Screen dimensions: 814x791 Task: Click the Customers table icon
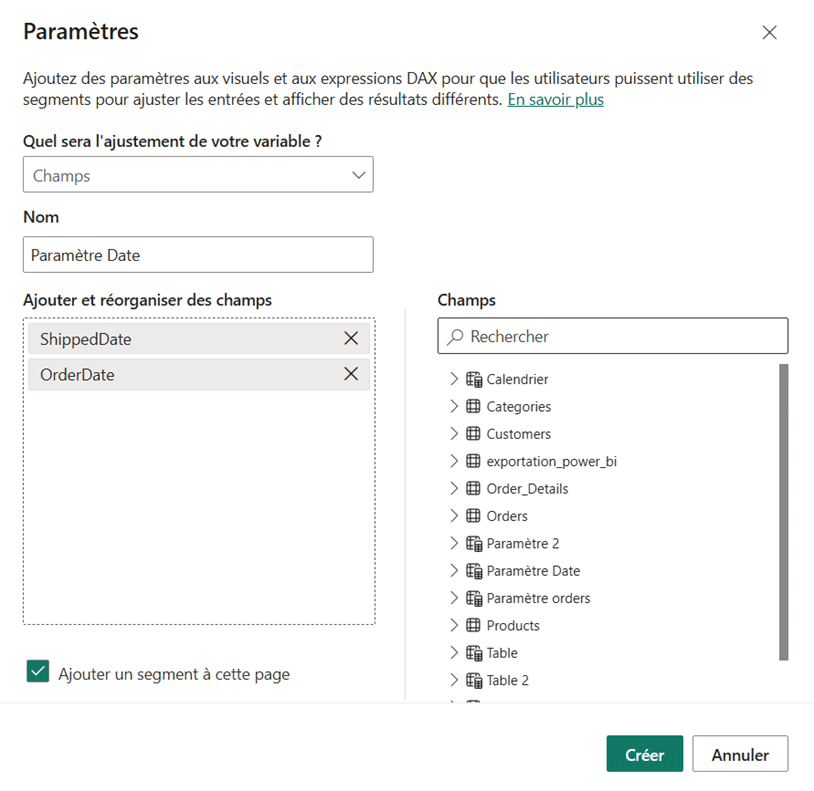coord(474,434)
